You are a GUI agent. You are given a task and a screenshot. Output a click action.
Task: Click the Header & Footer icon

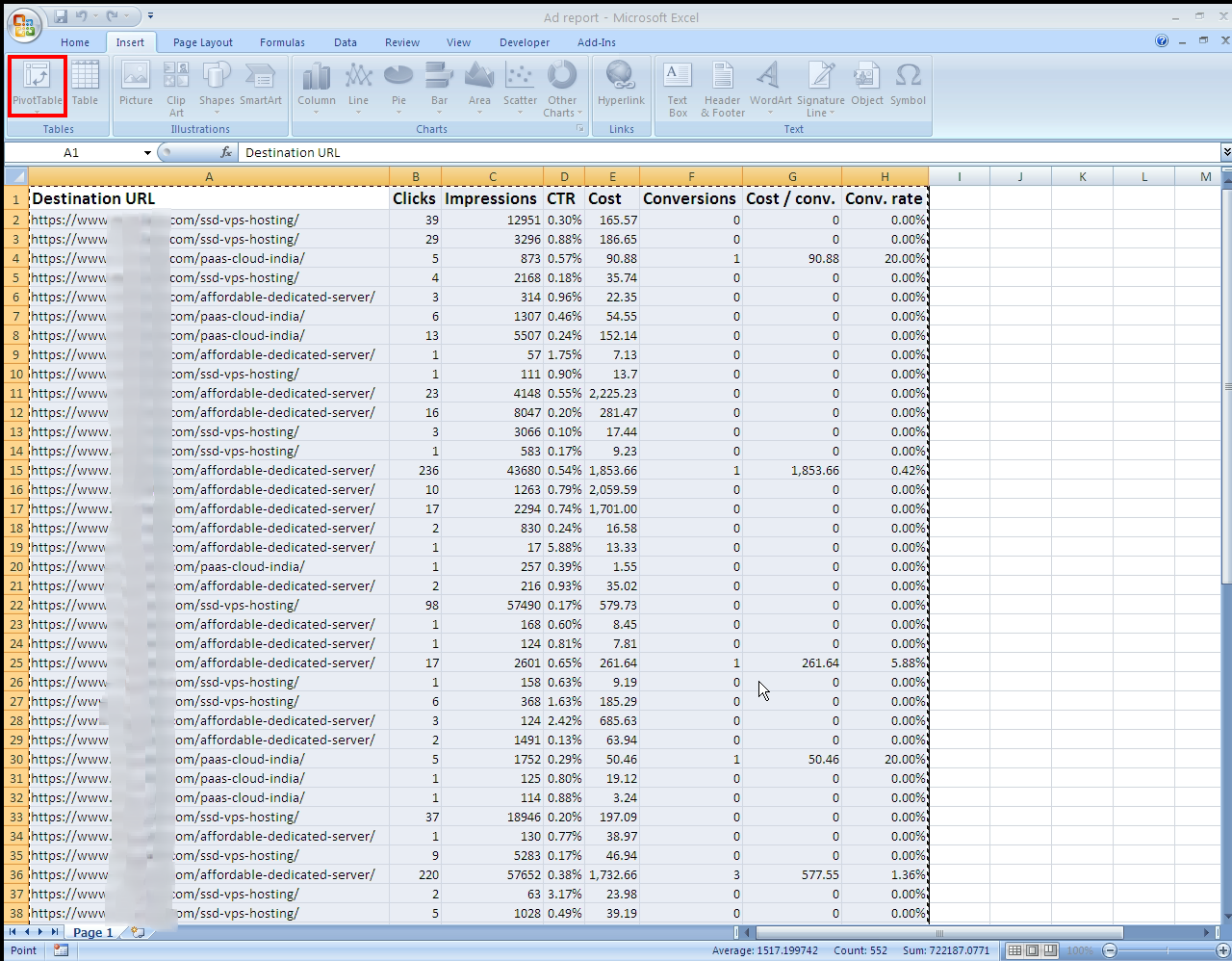pyautogui.click(x=723, y=89)
